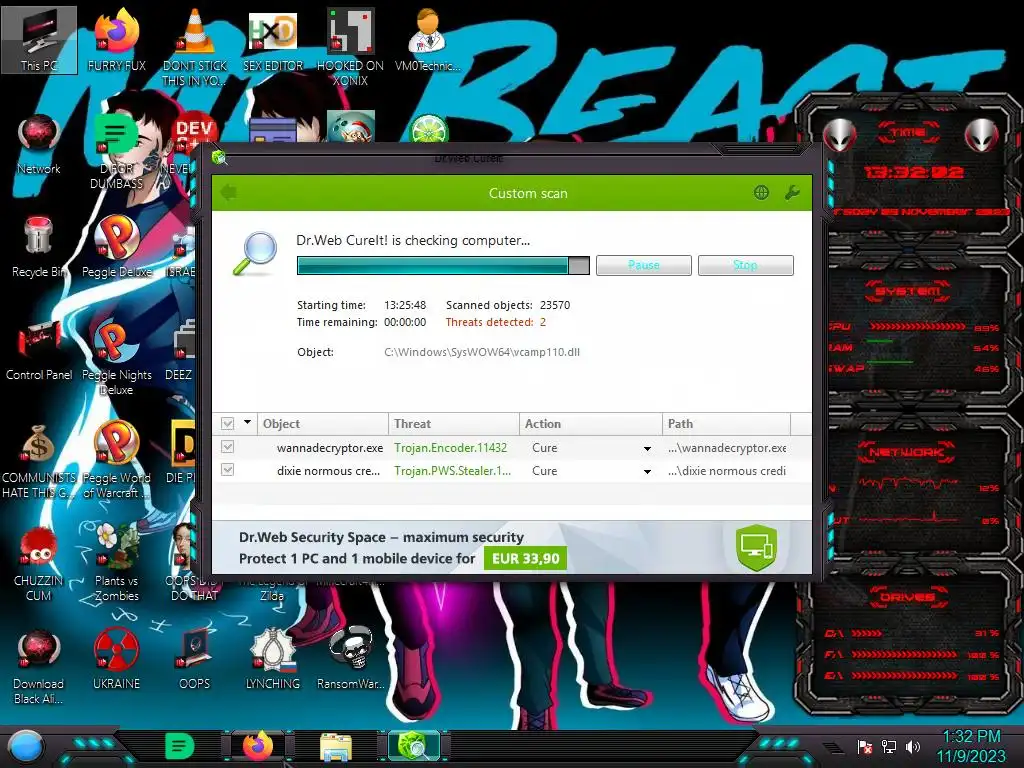Click the security flag tray icon
The height and width of the screenshot is (768, 1024).
[865, 746]
